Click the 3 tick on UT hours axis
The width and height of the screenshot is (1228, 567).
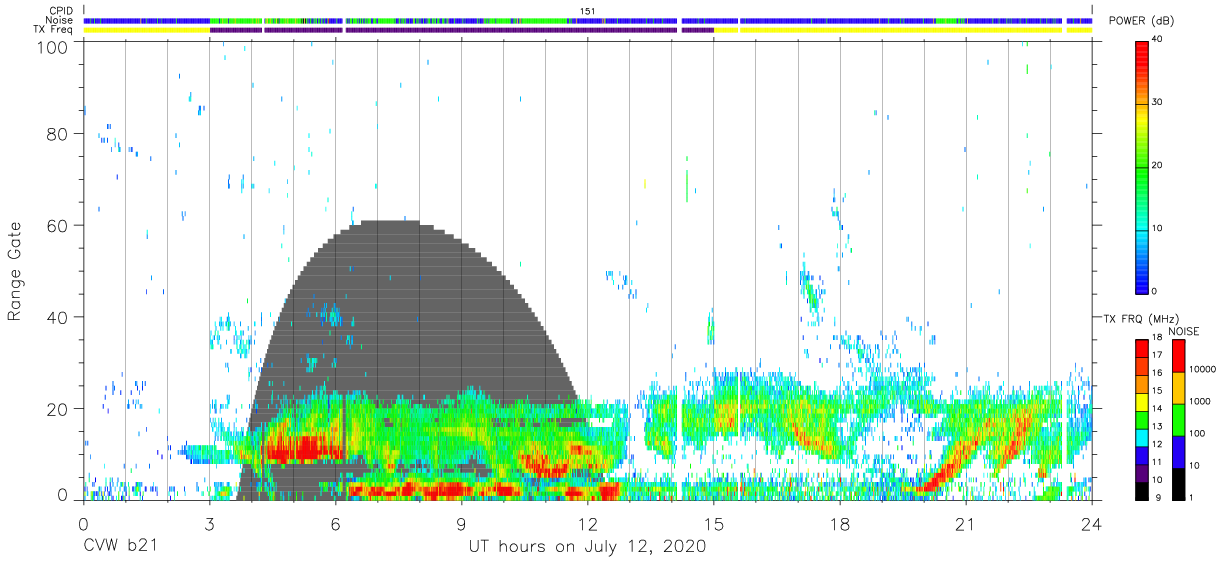209,523
